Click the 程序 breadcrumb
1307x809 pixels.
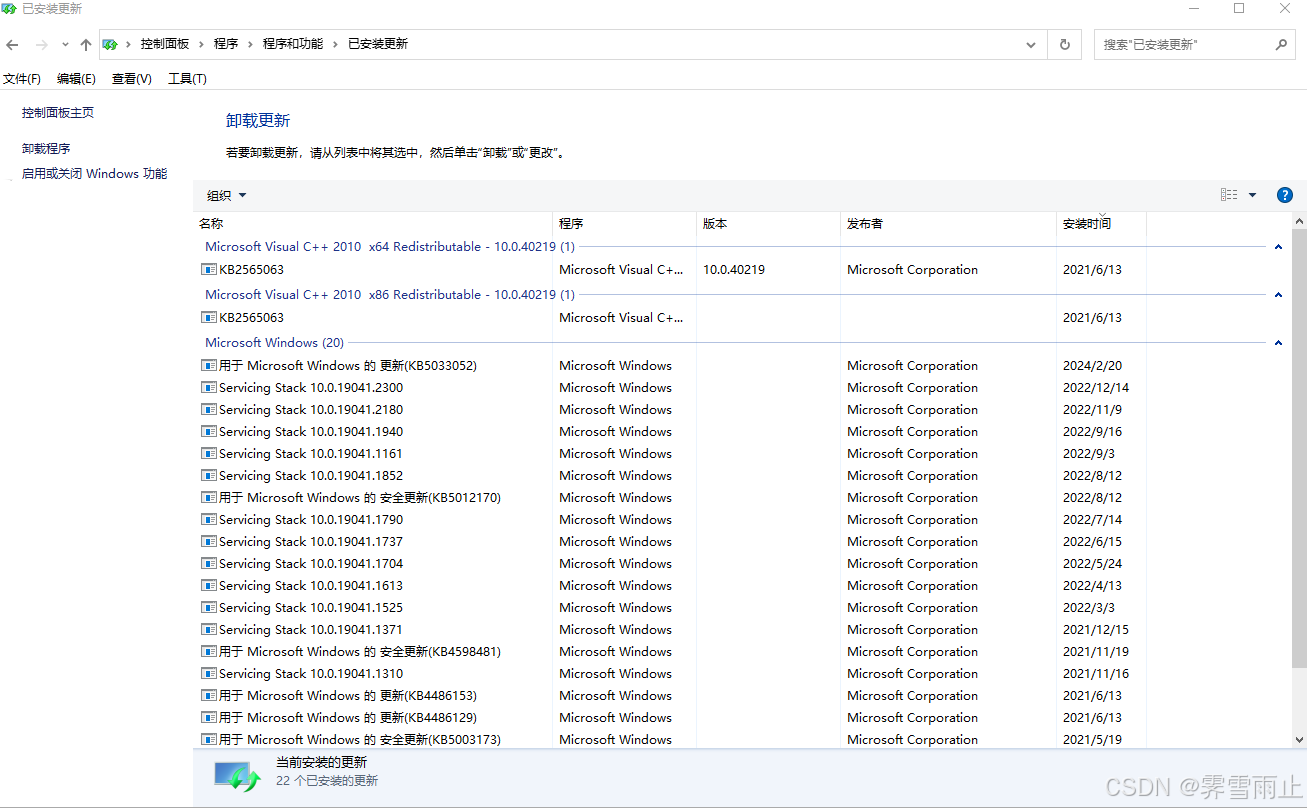pos(226,44)
